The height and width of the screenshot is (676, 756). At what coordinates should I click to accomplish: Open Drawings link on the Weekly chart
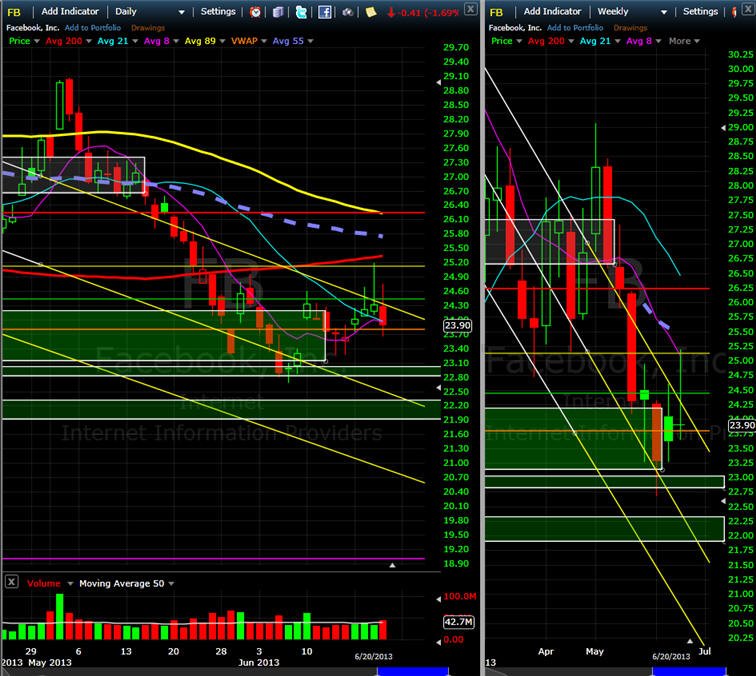(x=630, y=28)
